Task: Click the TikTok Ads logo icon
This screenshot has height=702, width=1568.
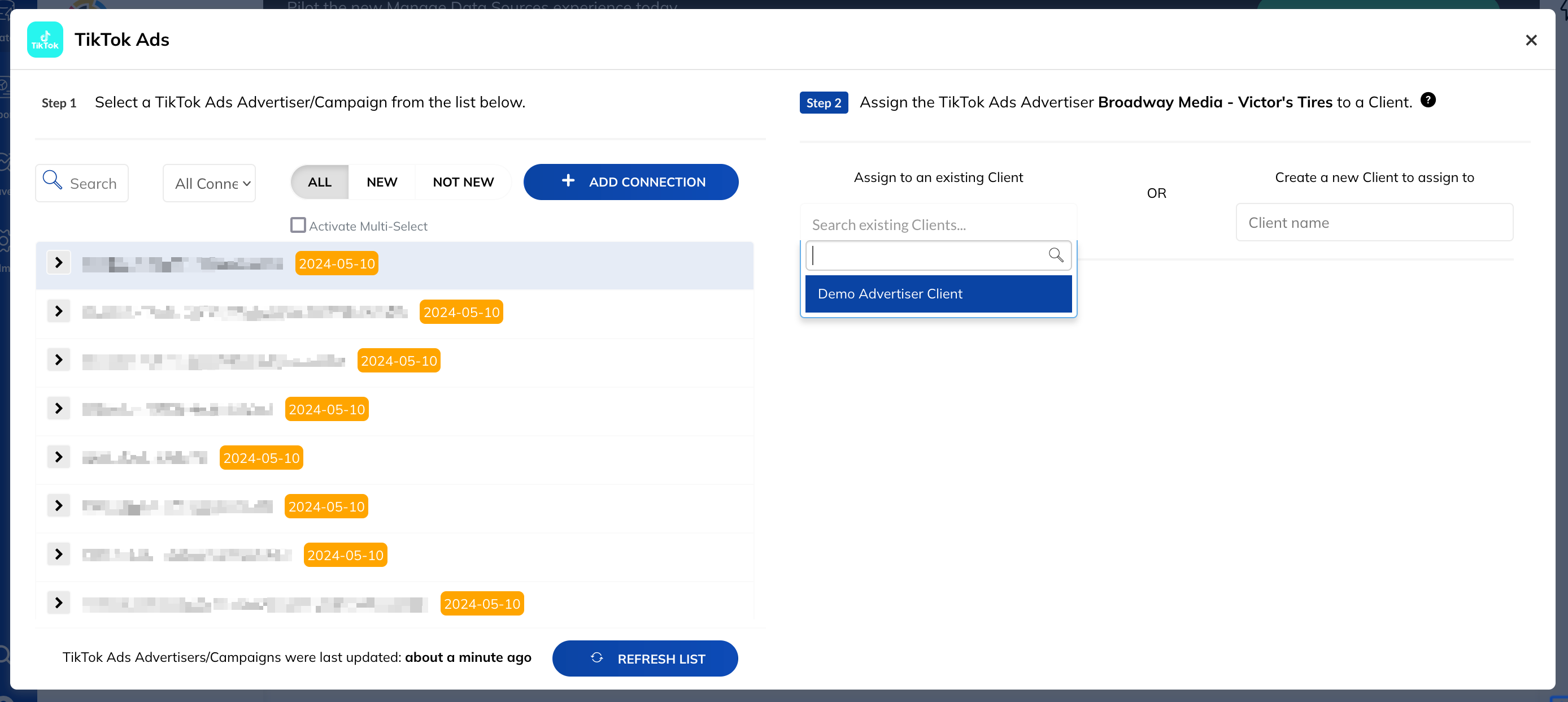Action: tap(45, 40)
